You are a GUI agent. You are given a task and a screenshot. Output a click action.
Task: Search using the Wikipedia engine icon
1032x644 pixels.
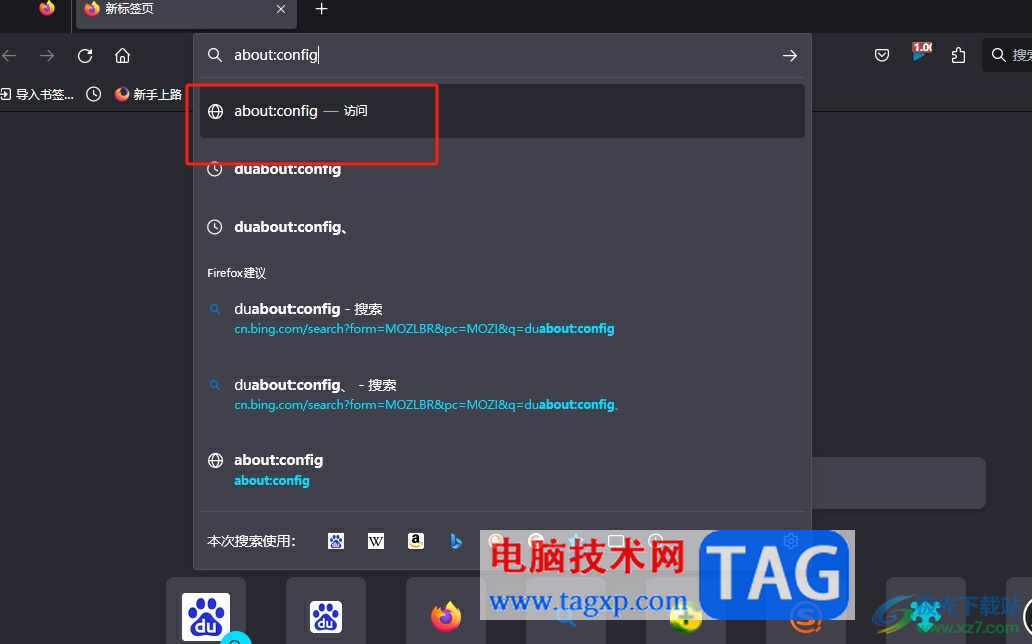[376, 541]
